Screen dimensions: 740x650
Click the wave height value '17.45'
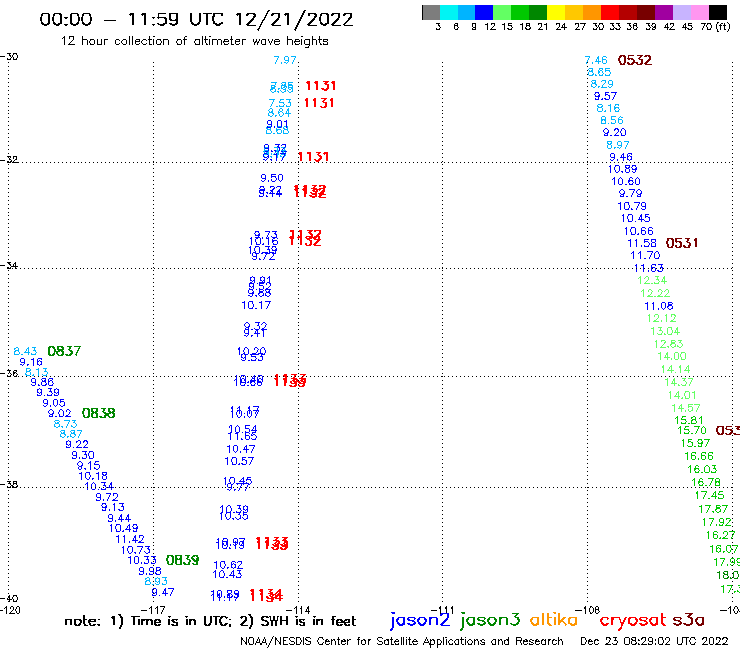[709, 495]
